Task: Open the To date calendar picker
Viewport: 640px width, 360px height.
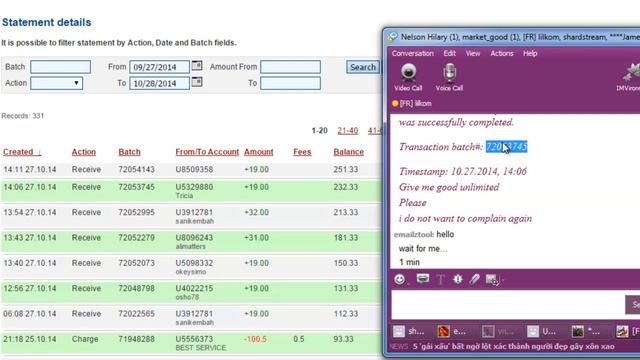Action: pyautogui.click(x=197, y=82)
